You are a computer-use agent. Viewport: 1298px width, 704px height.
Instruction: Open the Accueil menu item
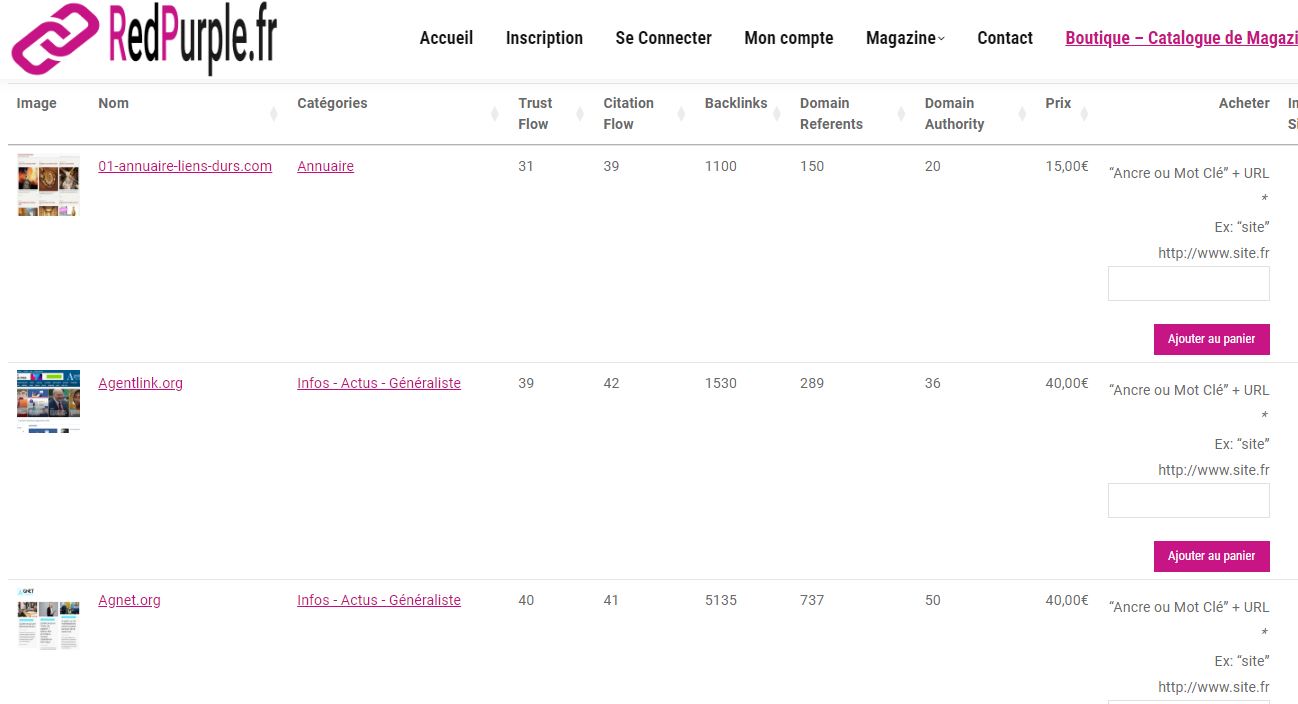pyautogui.click(x=446, y=38)
